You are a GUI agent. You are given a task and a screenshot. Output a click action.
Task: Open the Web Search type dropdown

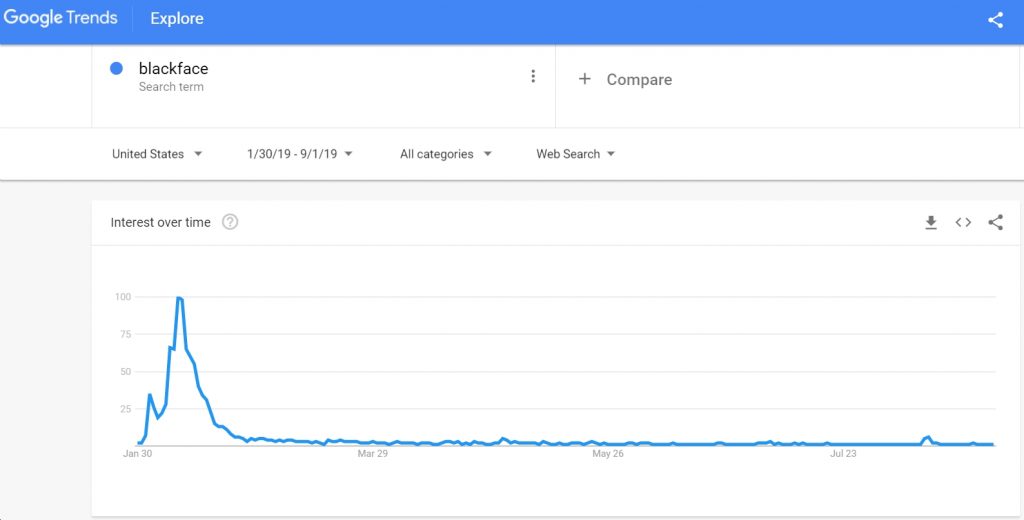[575, 154]
